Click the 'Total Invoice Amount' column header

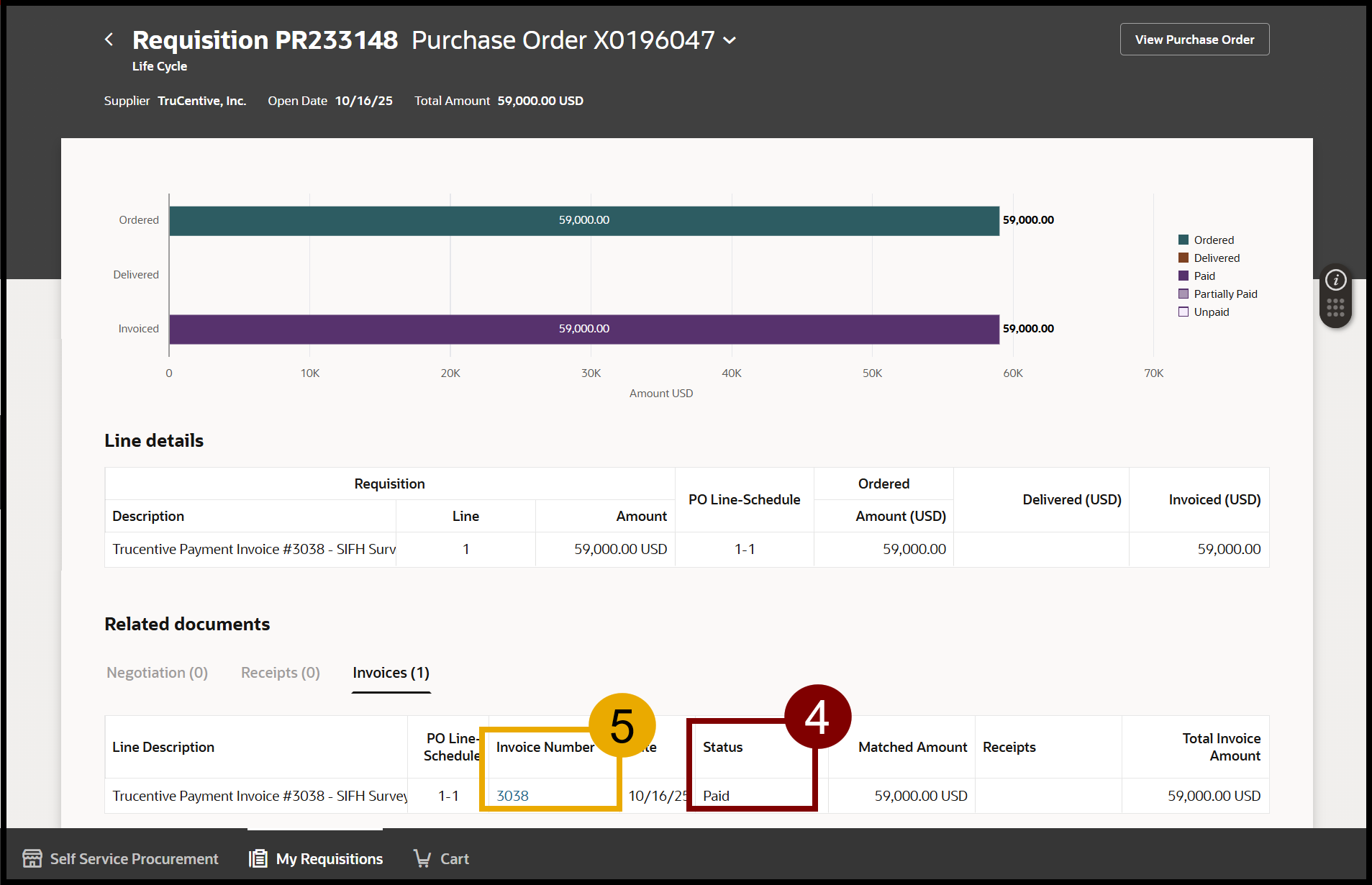tap(1221, 747)
